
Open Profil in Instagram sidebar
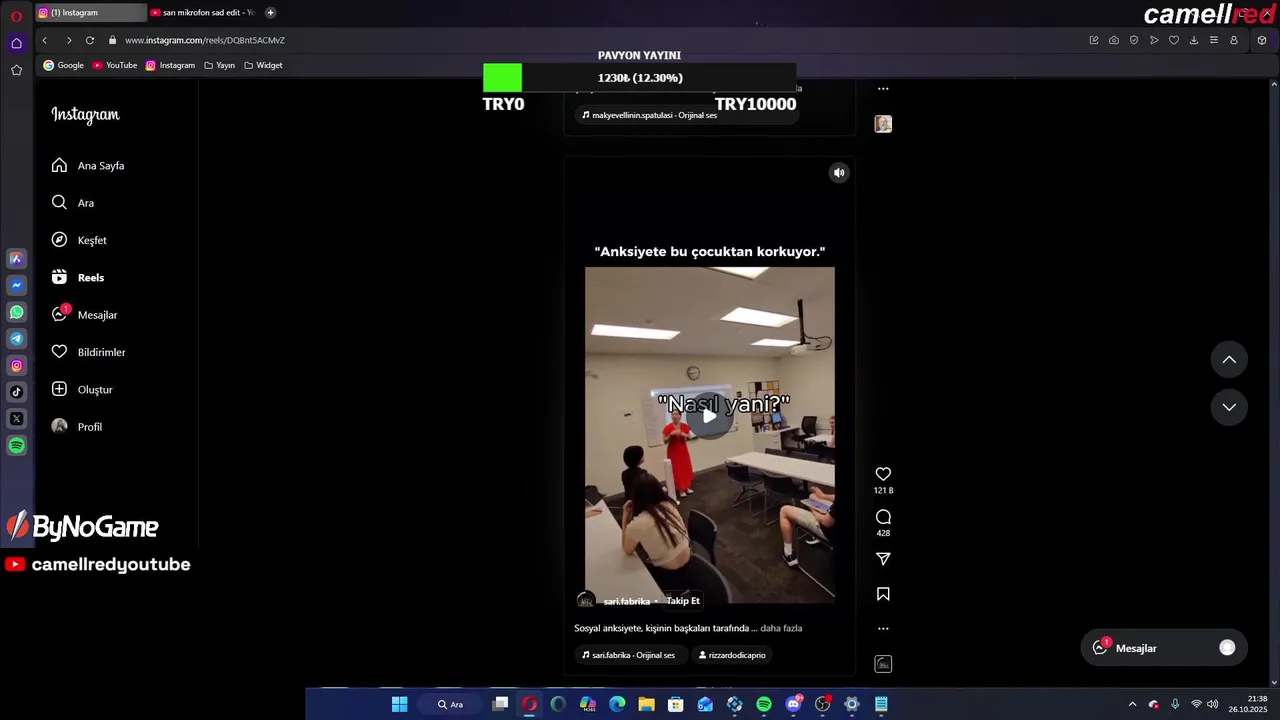[77, 427]
